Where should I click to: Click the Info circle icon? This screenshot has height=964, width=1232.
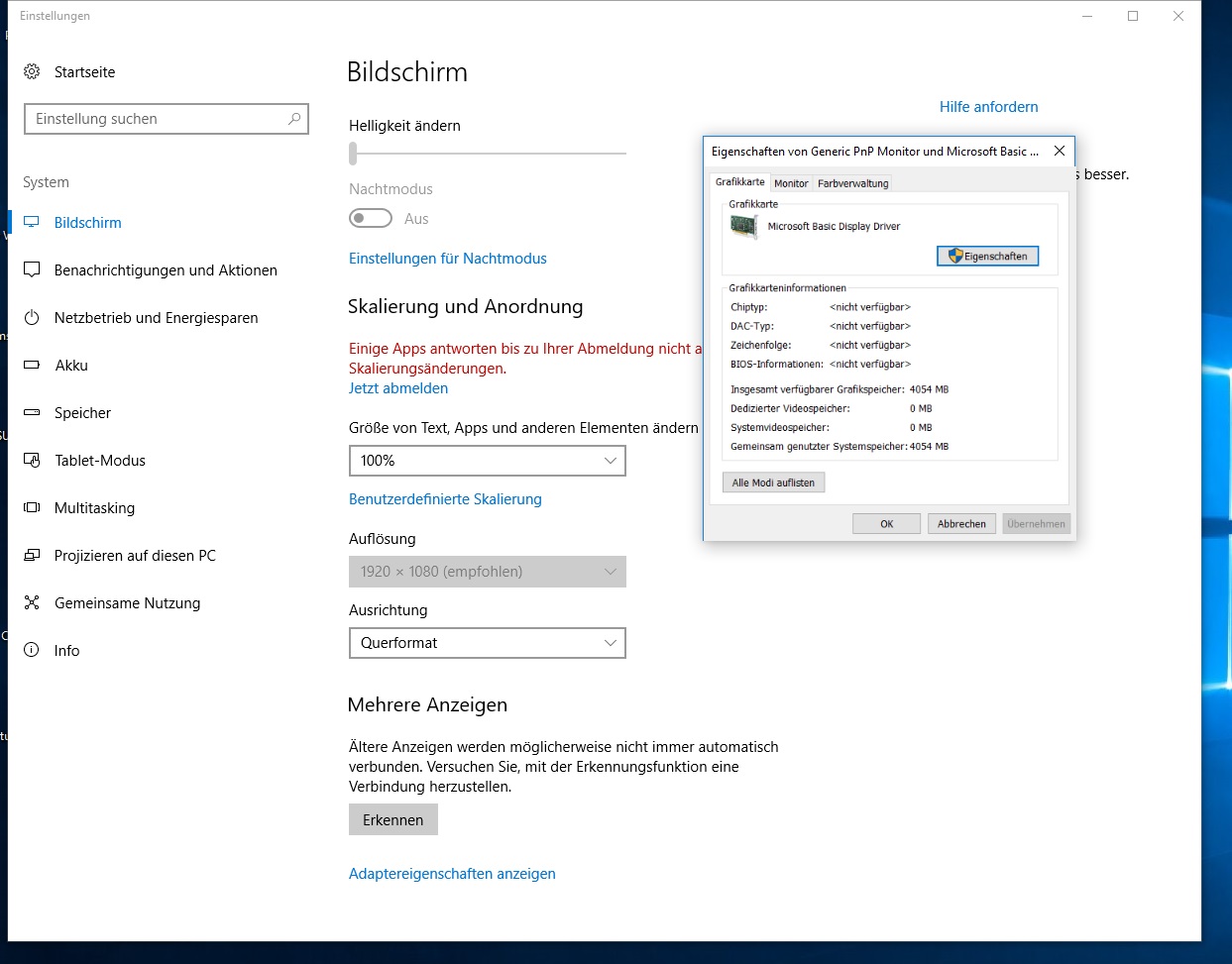(32, 650)
